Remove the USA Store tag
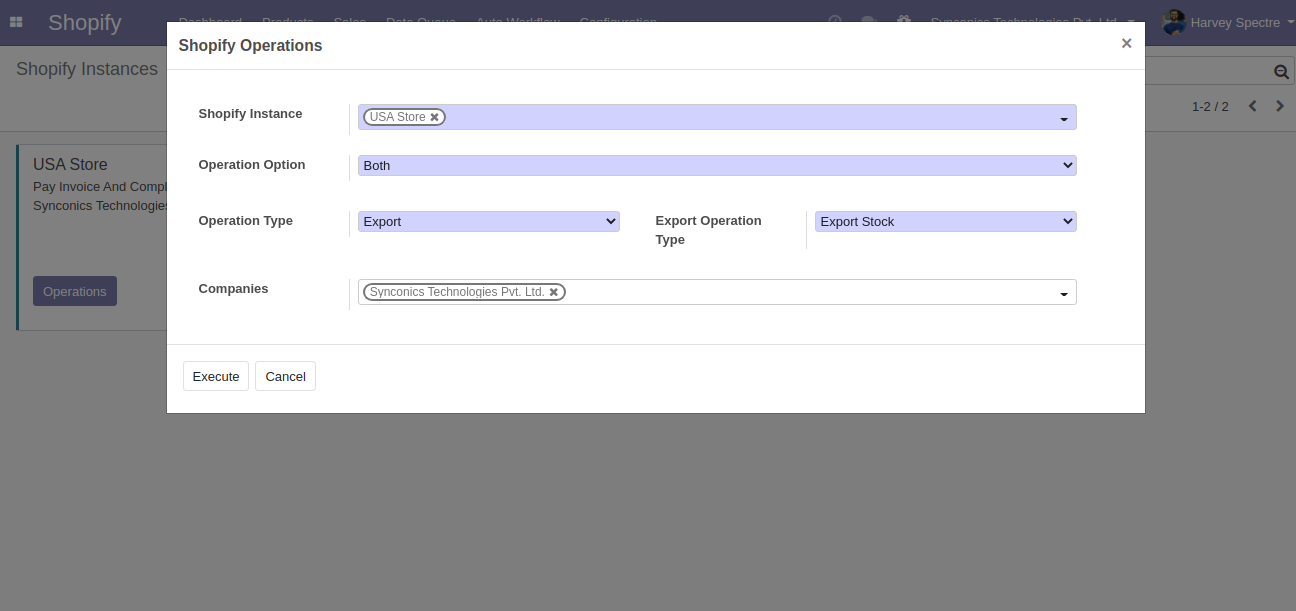This screenshot has height=611, width=1296. (435, 117)
